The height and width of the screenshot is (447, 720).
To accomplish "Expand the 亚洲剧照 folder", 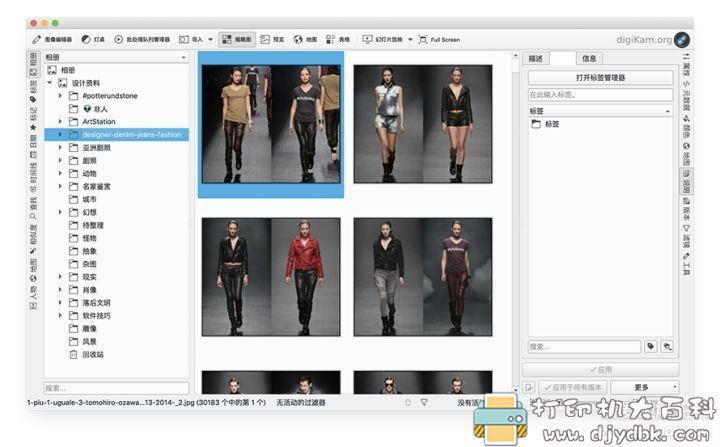I will (x=60, y=147).
